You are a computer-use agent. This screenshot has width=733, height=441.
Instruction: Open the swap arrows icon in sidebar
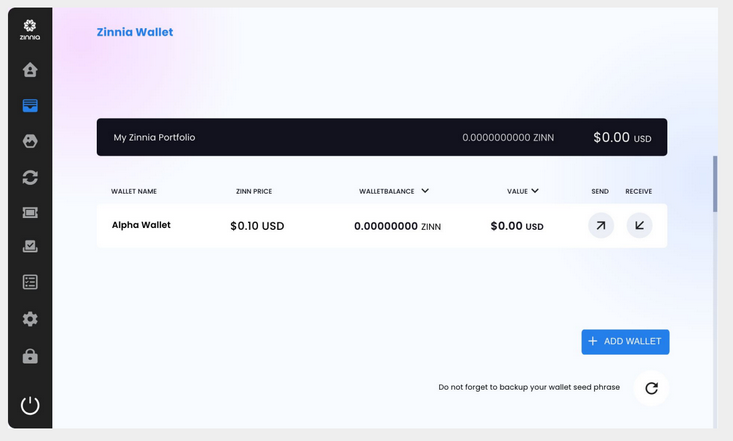pyautogui.click(x=30, y=177)
